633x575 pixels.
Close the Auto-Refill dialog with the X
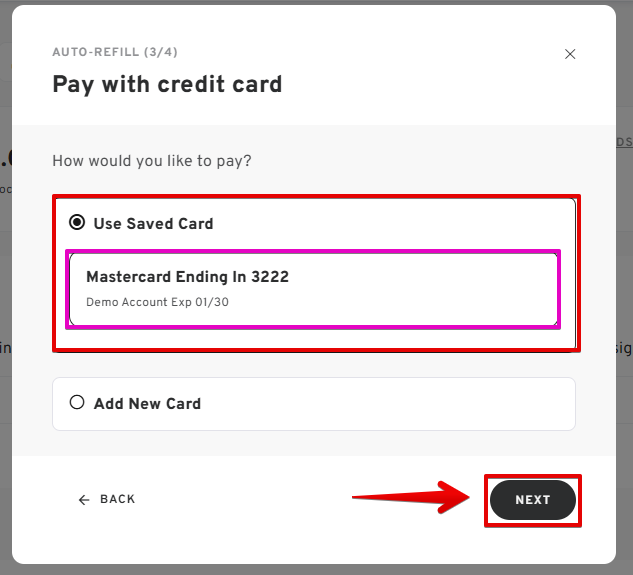pos(570,54)
